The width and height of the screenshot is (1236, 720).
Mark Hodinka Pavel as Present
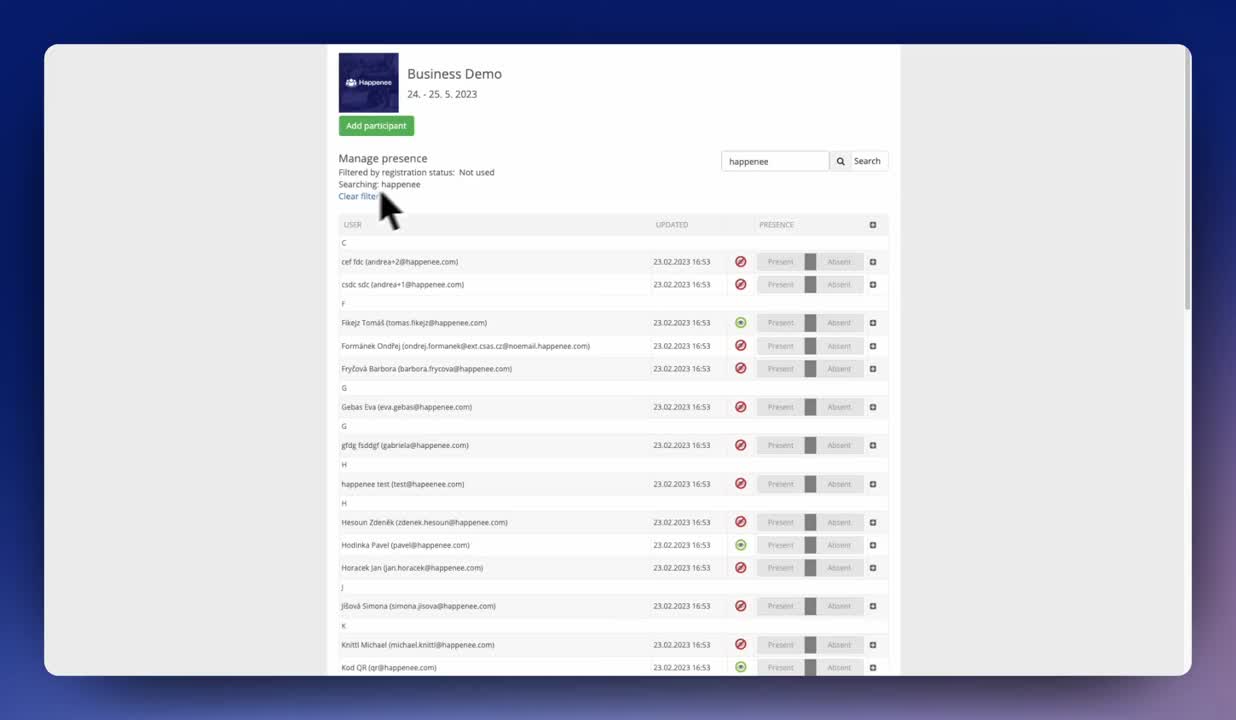pyautogui.click(x=781, y=545)
